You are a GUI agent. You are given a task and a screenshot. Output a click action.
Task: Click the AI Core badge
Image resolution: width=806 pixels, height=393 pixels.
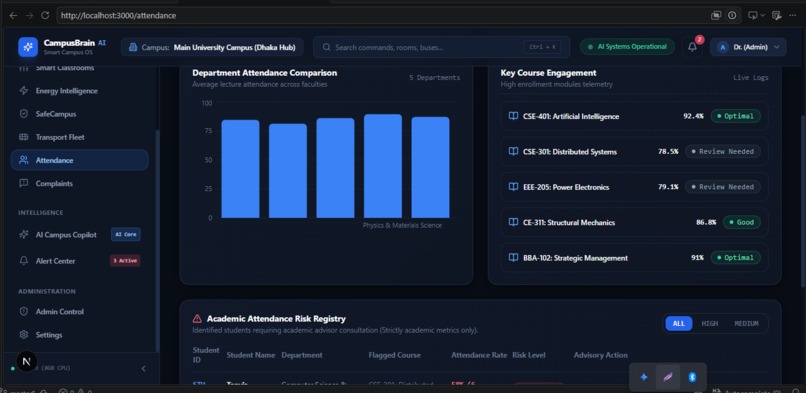[x=125, y=235]
